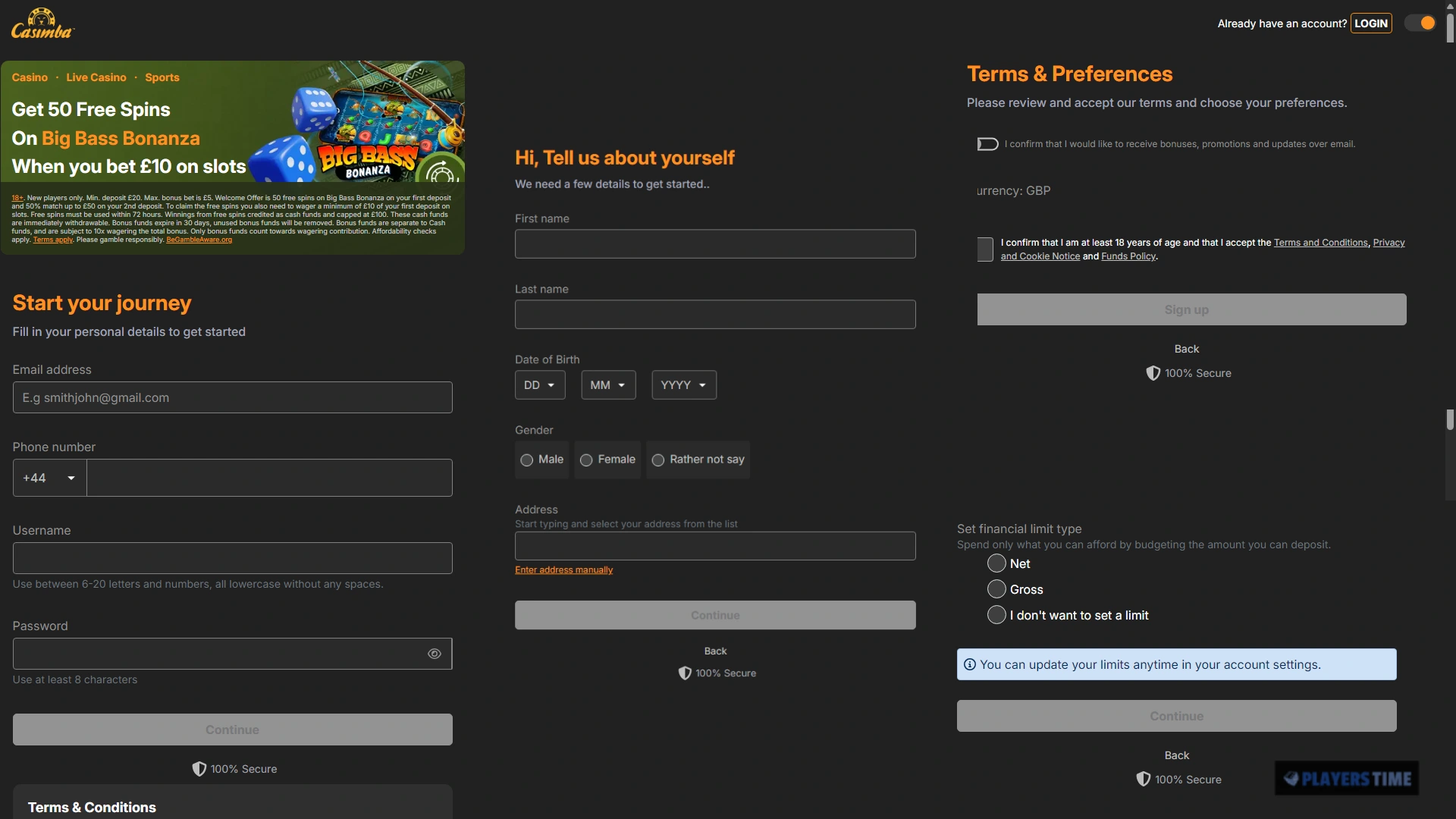1456x819 pixels.
Task: Click the LOGIN button
Action: tap(1371, 24)
